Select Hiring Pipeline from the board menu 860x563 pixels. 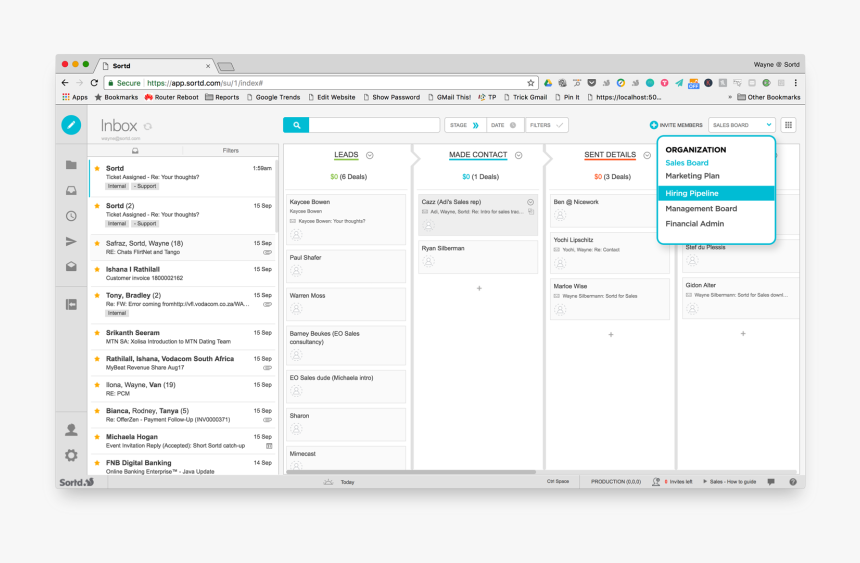tap(716, 193)
